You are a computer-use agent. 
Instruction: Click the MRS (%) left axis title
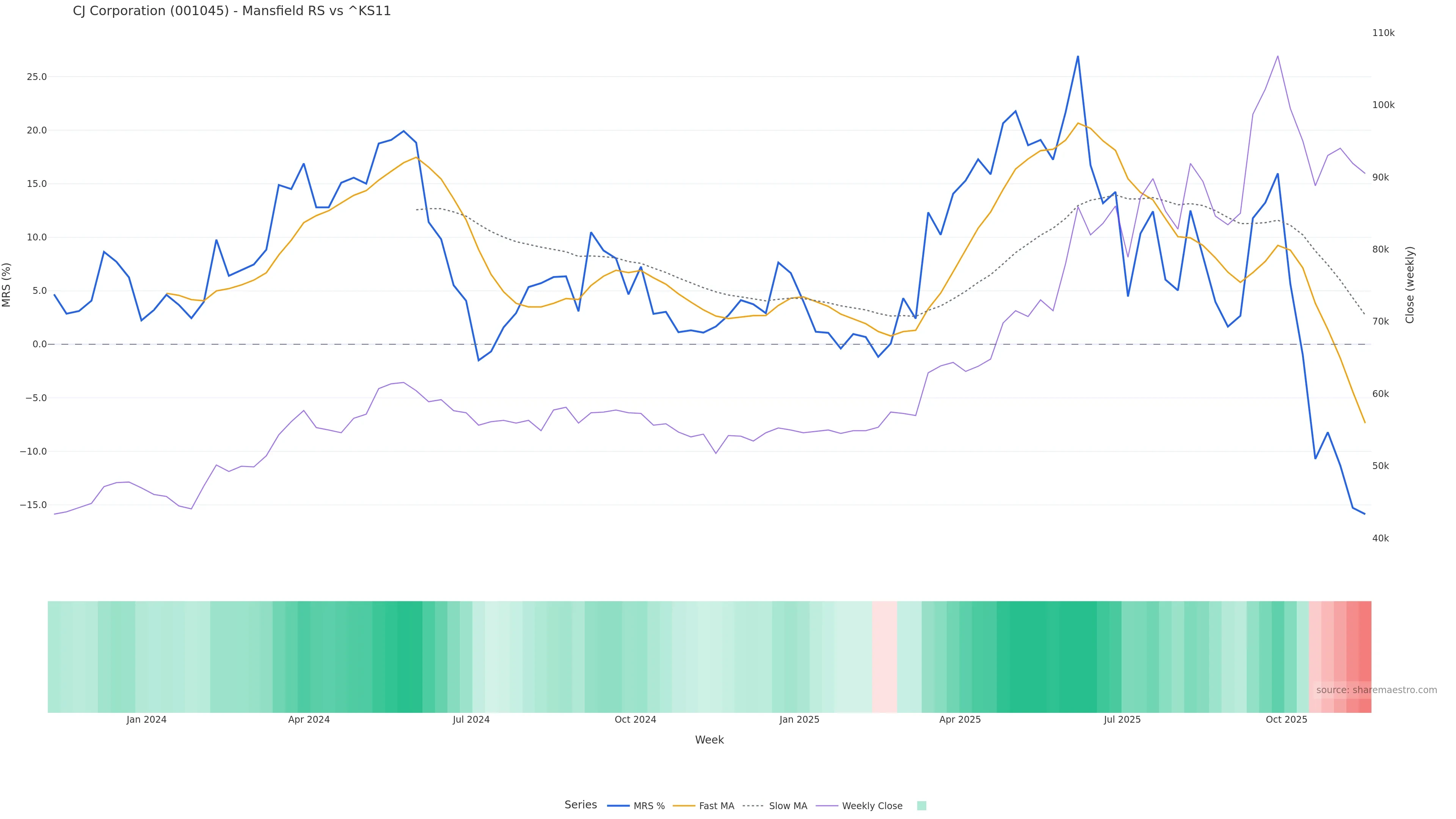pos(7,285)
